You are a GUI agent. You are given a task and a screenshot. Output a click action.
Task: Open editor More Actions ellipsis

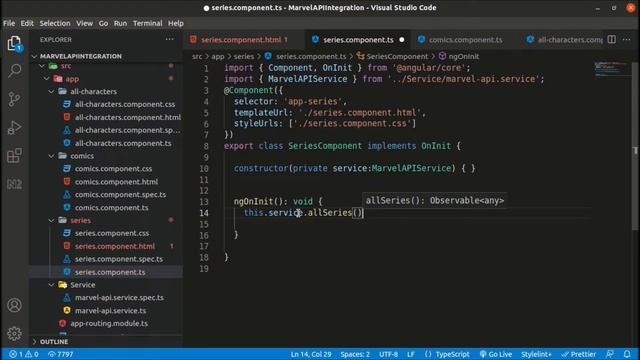(x=627, y=40)
